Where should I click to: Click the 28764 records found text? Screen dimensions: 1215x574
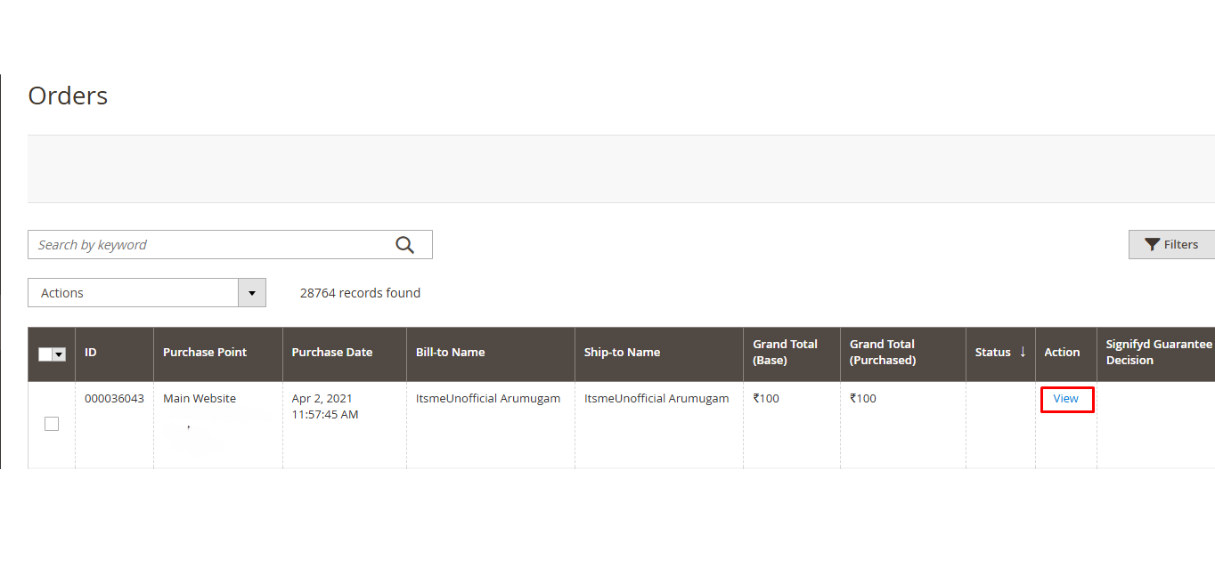pos(360,293)
